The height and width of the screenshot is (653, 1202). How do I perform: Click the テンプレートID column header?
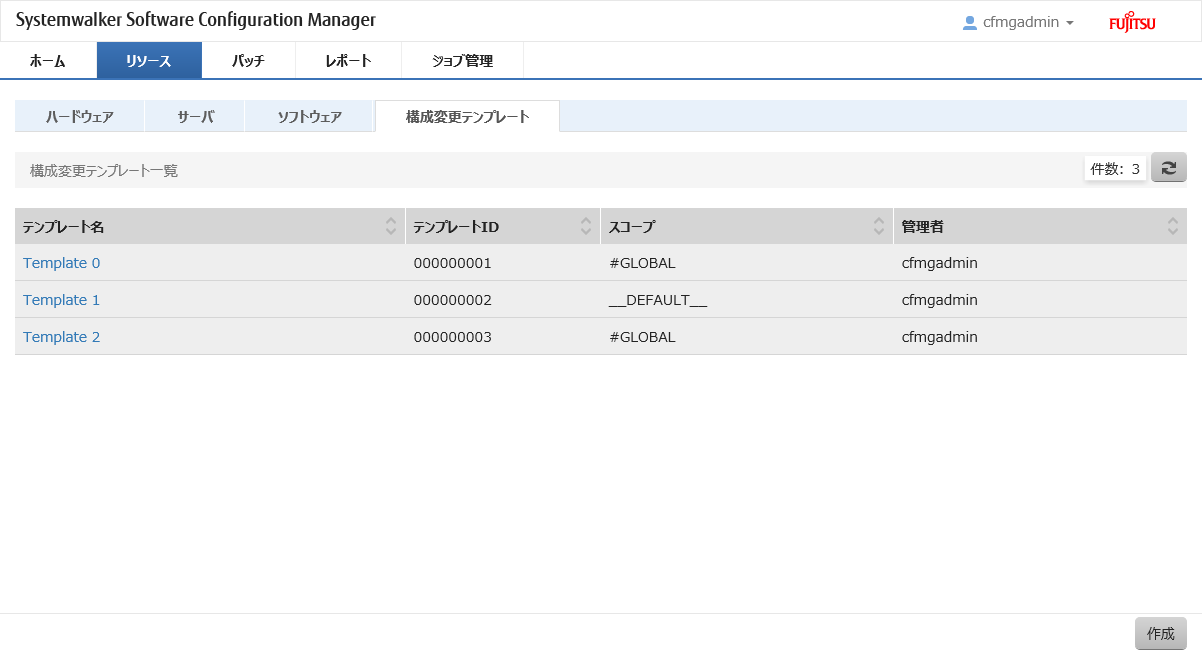tap(502, 227)
